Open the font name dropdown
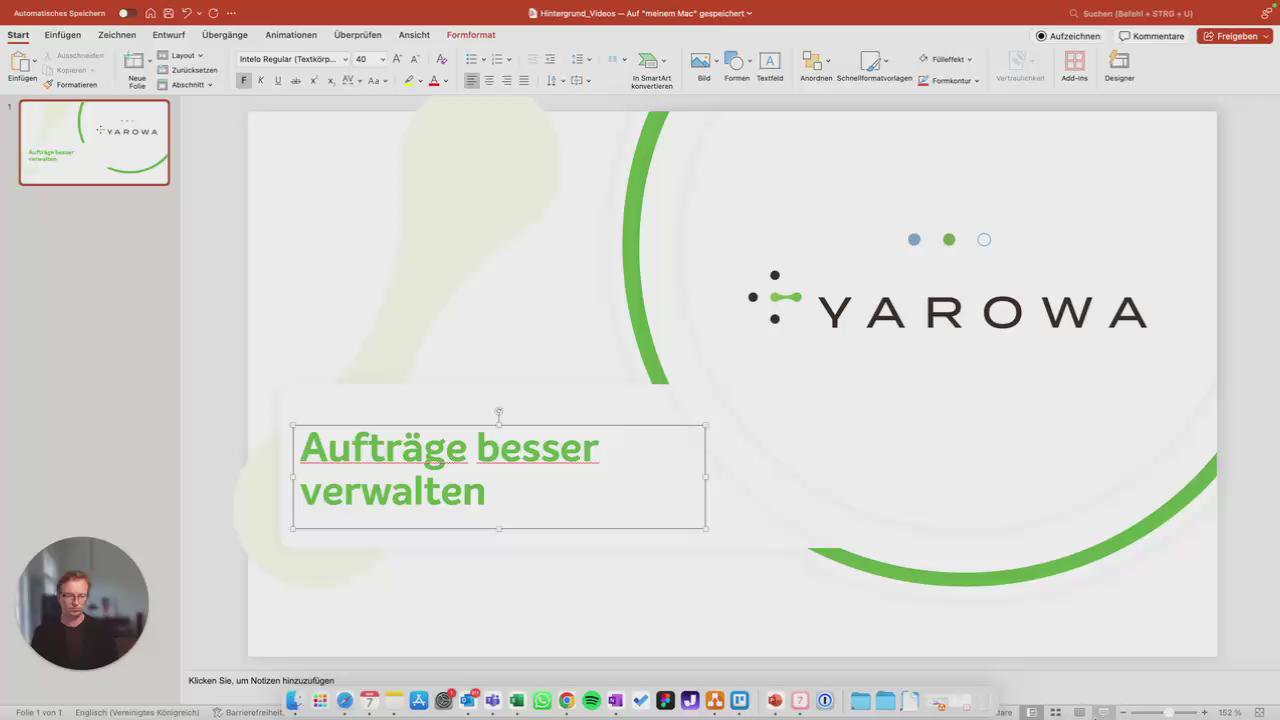The image size is (1280, 720). (x=346, y=59)
